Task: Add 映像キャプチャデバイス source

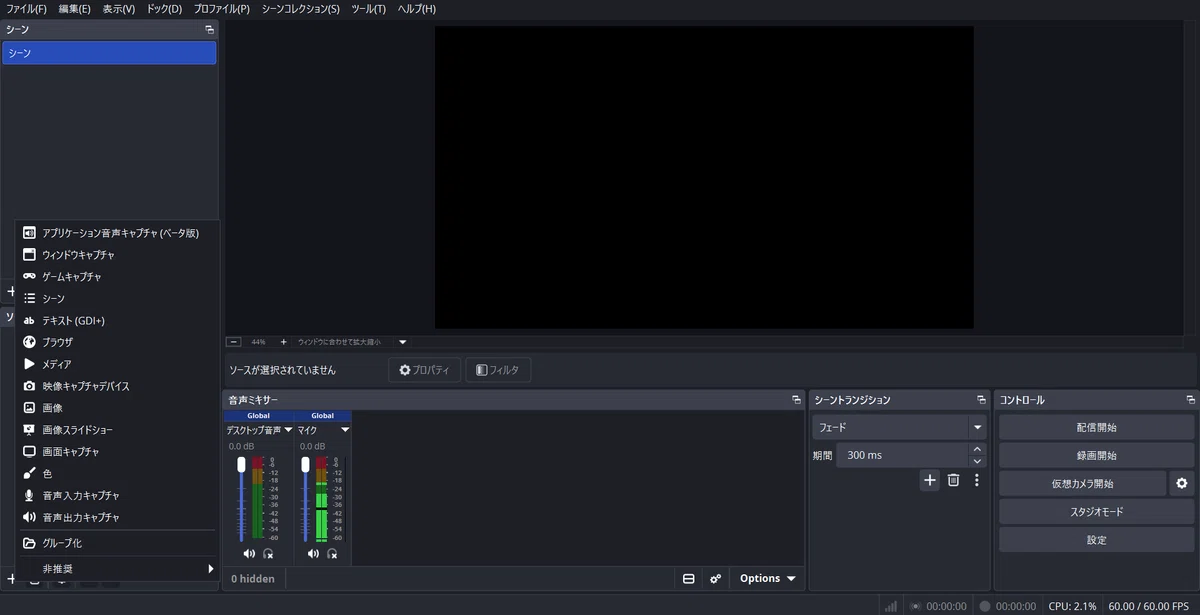Action: [117, 386]
